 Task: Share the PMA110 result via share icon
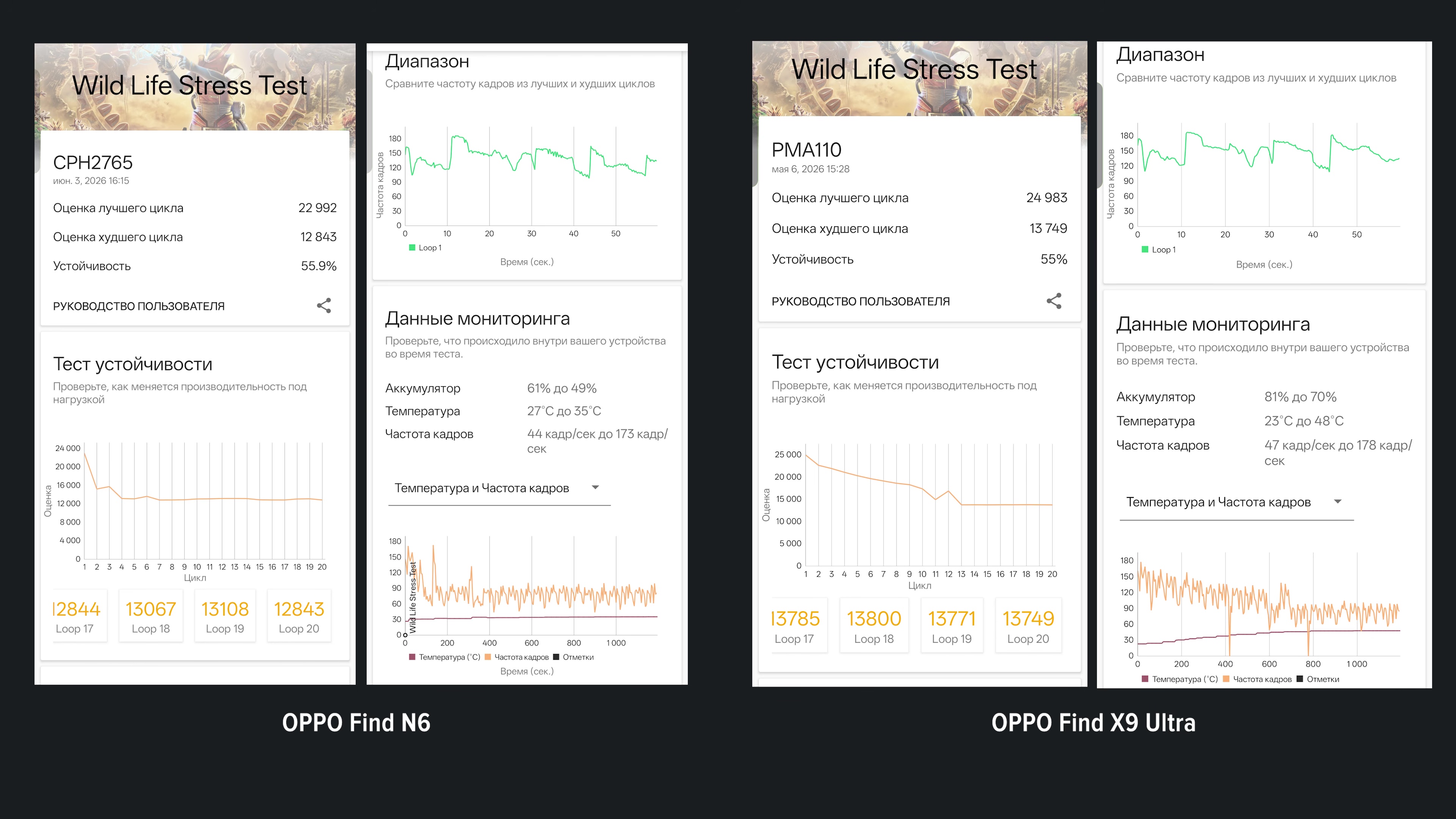(1054, 301)
